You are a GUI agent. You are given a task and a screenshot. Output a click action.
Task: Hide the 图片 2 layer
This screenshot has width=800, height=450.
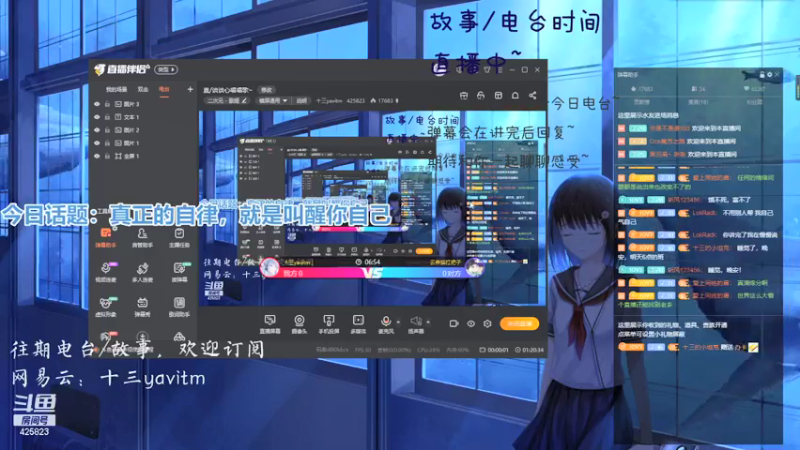tap(96, 130)
